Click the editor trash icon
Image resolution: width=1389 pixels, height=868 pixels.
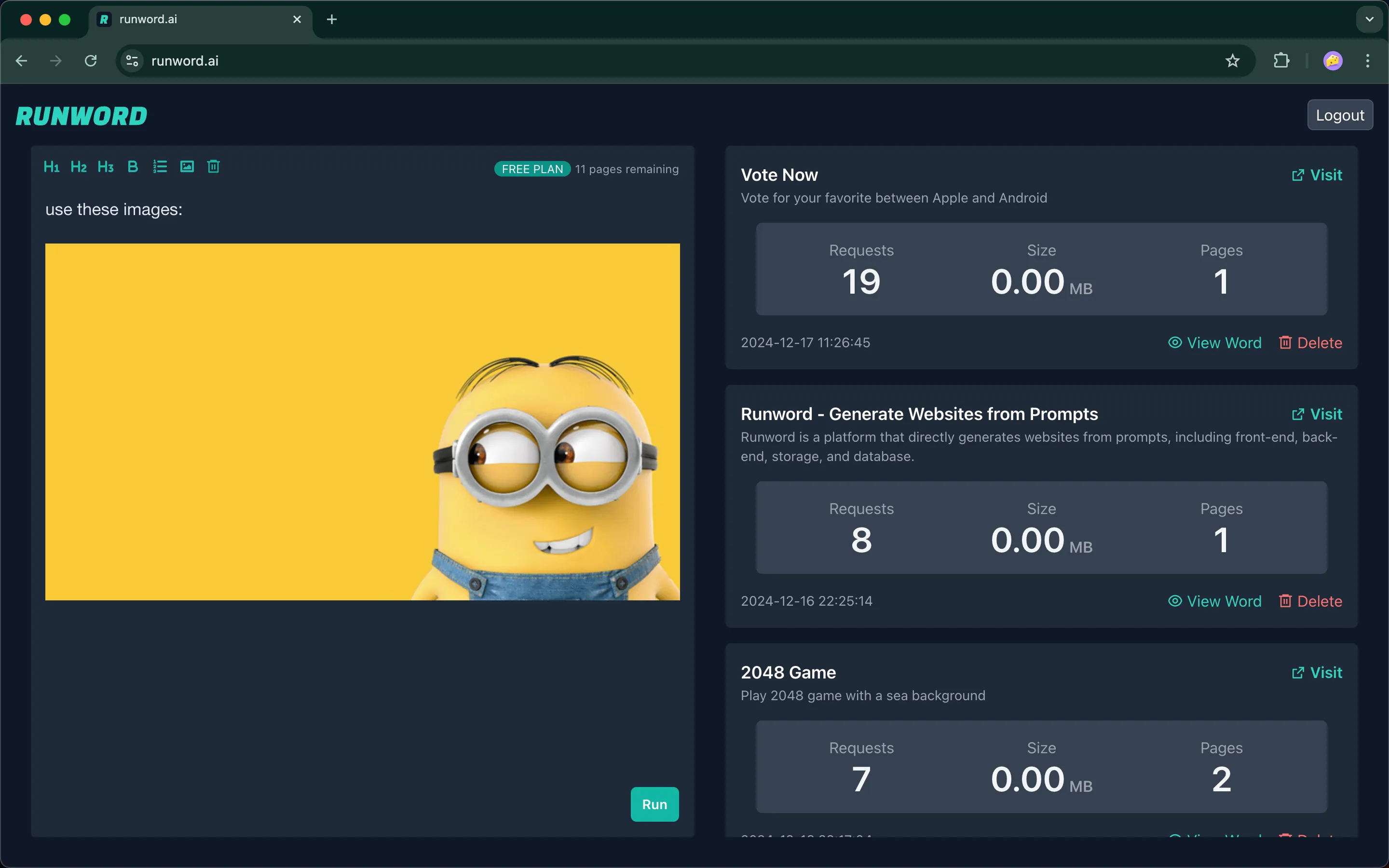214,167
